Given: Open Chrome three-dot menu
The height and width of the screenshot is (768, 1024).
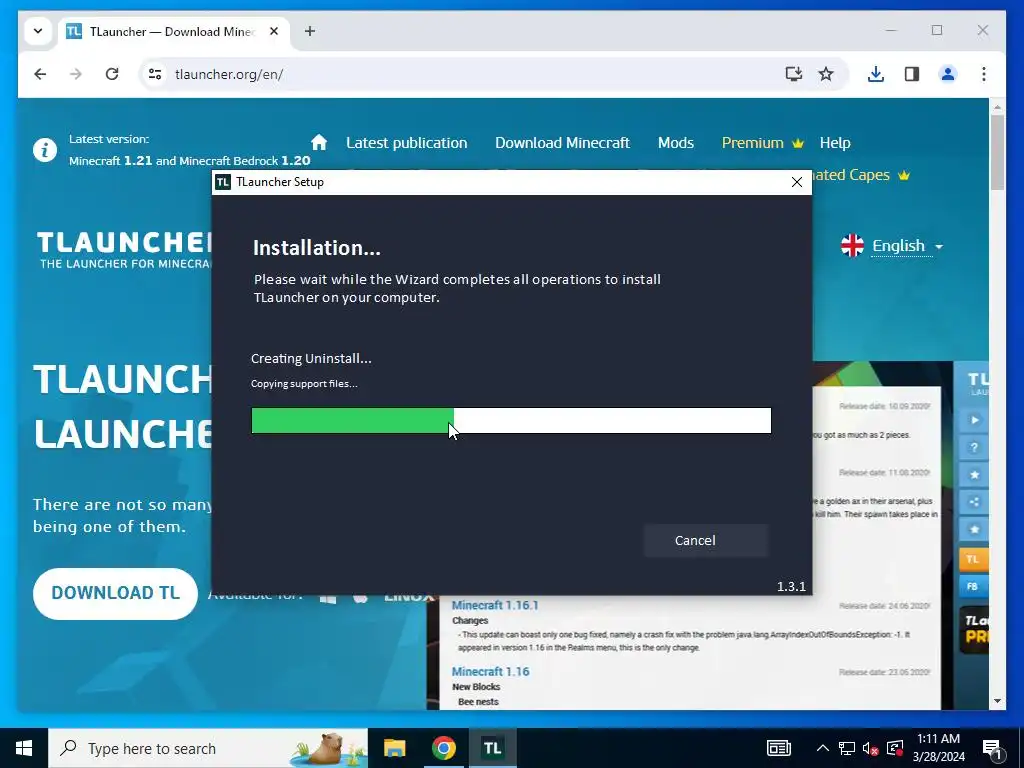Looking at the screenshot, I should (984, 74).
